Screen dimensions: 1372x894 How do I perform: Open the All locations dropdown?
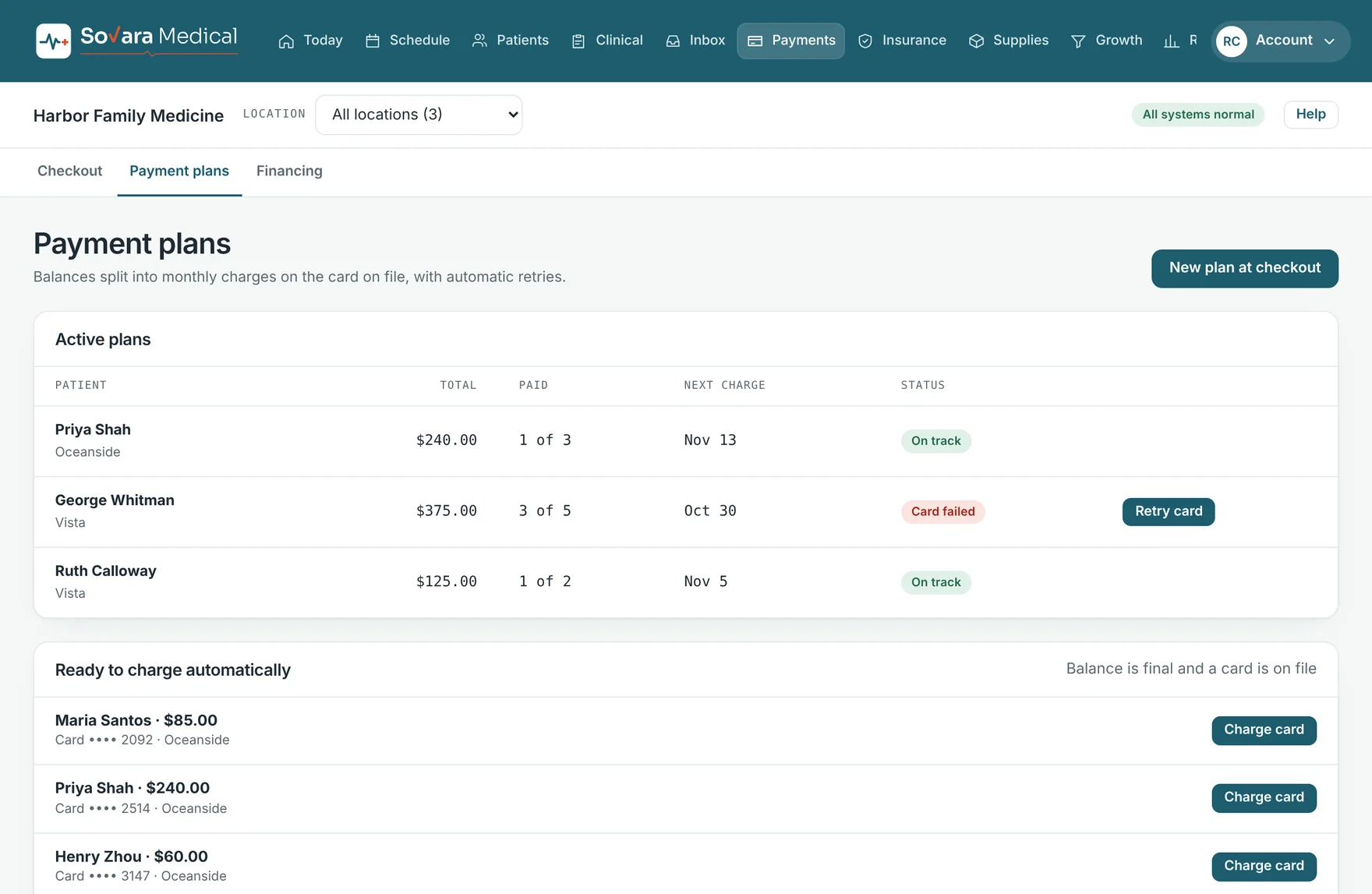click(x=419, y=115)
